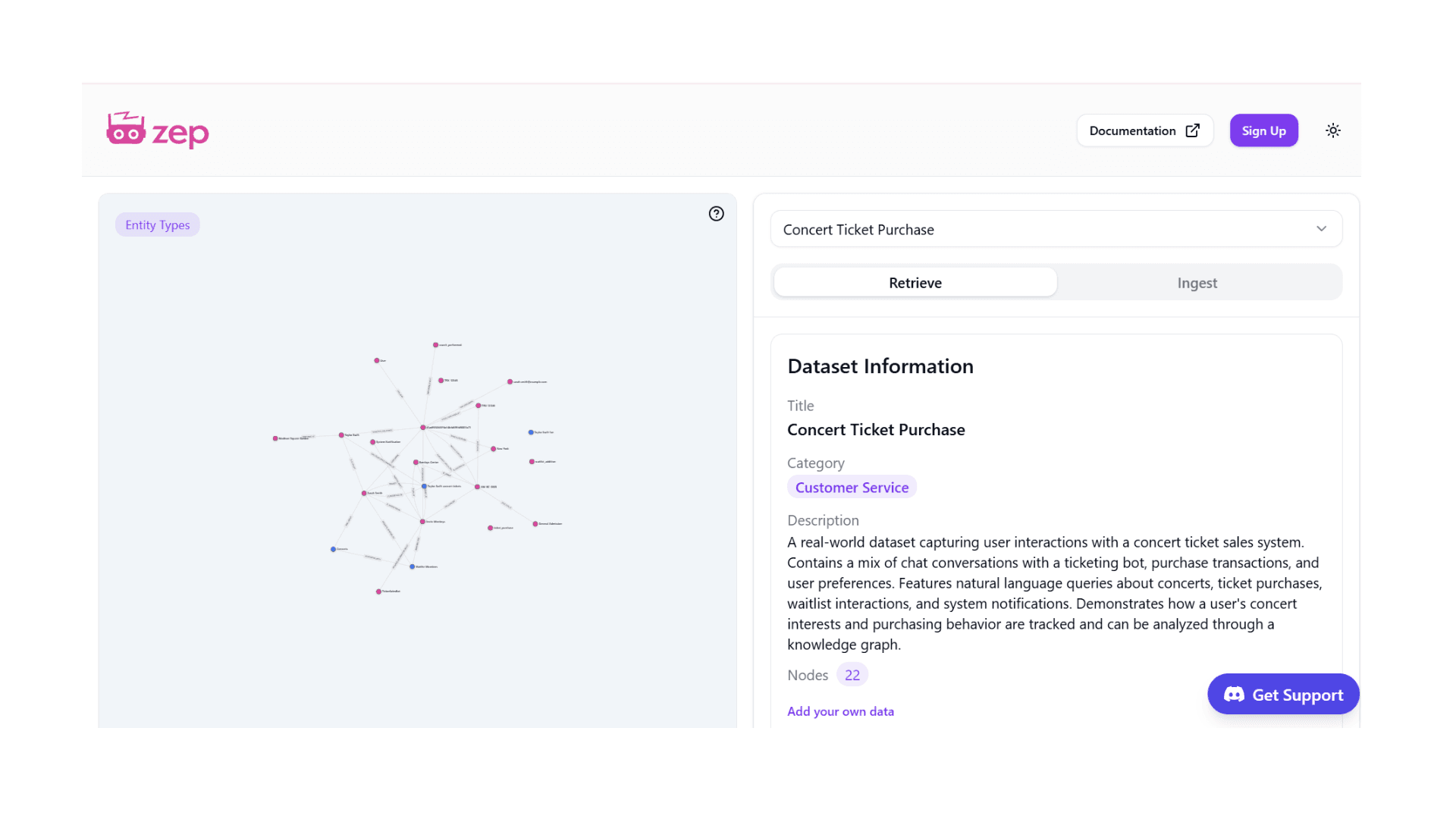Image resolution: width=1456 pixels, height=819 pixels.
Task: Click the Sign Up button
Action: point(1263,130)
